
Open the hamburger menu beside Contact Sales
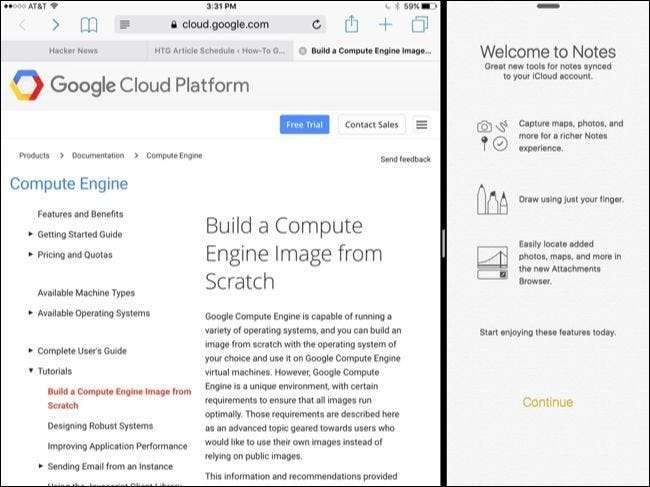click(x=422, y=124)
